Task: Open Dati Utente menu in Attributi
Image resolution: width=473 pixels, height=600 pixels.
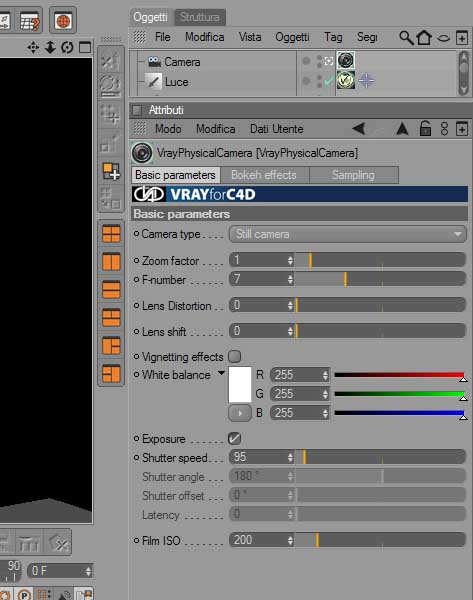Action: click(x=276, y=129)
